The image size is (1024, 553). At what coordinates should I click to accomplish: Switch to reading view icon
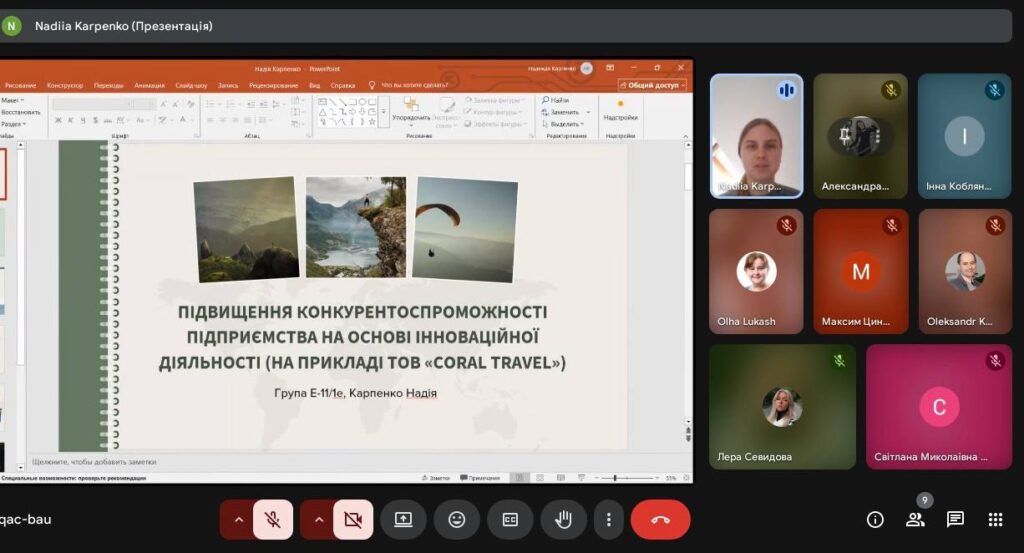[560, 478]
